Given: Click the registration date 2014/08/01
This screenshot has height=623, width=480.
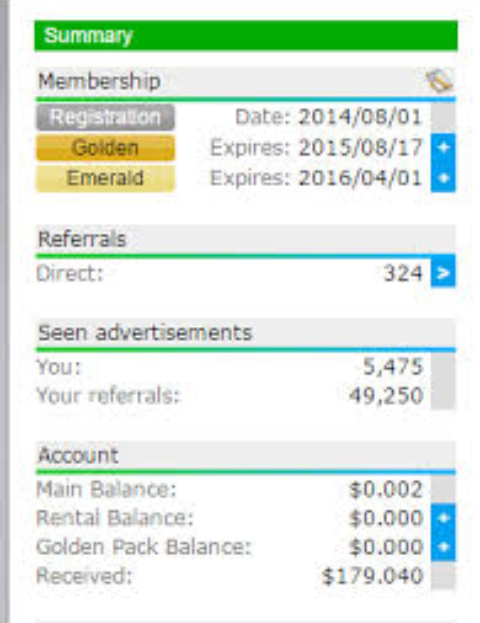Looking at the screenshot, I should pos(360,117).
